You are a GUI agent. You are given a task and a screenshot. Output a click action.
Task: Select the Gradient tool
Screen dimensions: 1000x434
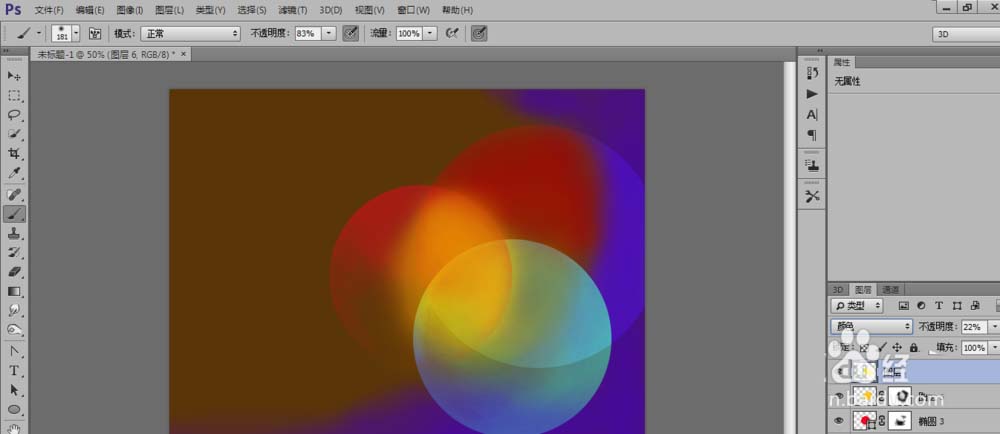tap(14, 291)
